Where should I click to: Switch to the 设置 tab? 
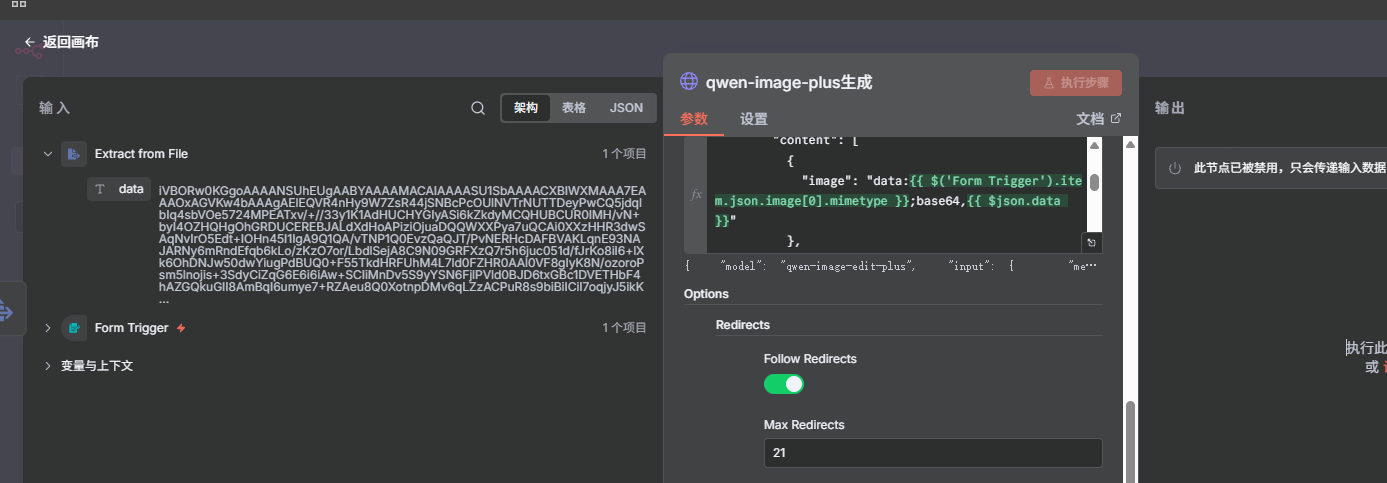[754, 119]
